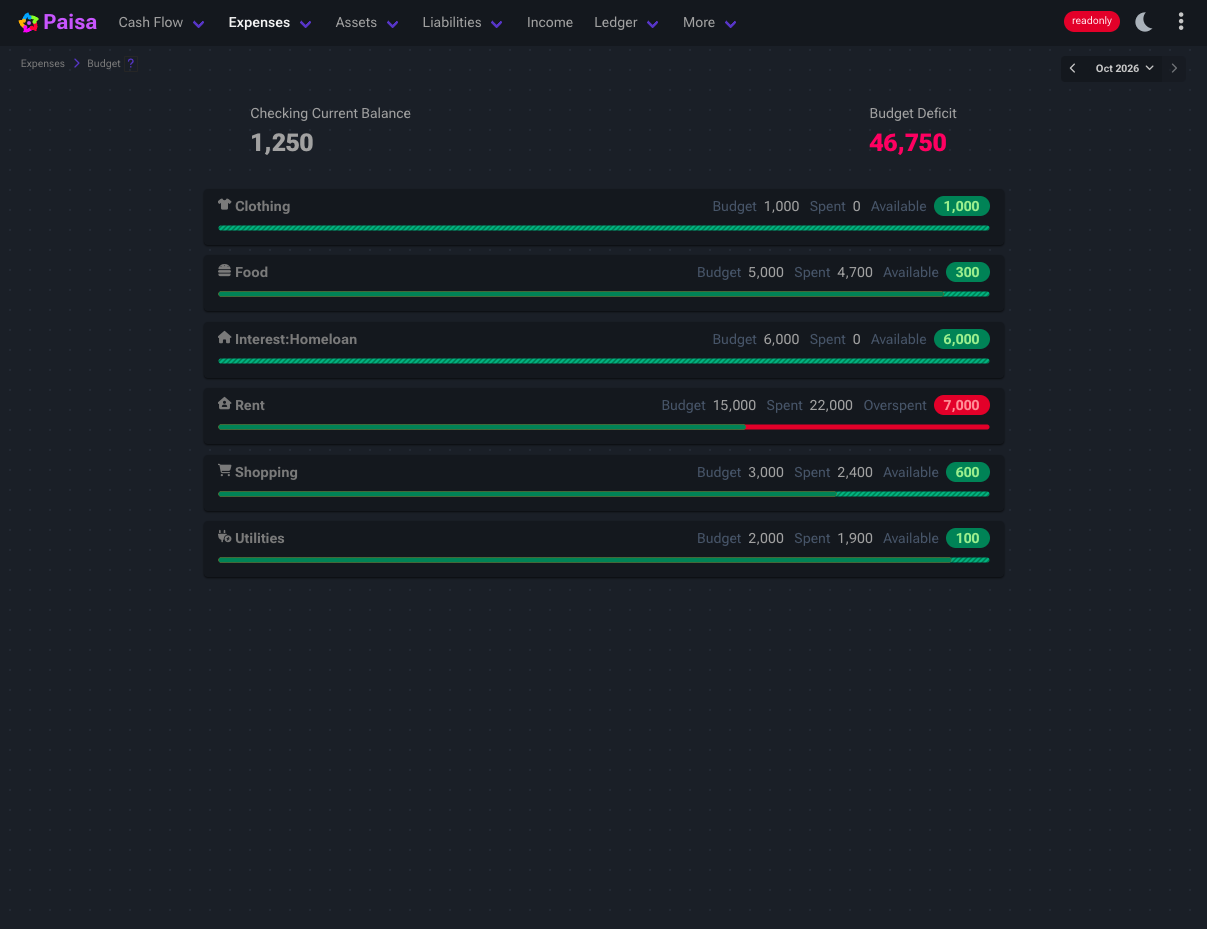This screenshot has width=1207, height=929.
Task: Click the Rent house icon
Action: tap(224, 404)
